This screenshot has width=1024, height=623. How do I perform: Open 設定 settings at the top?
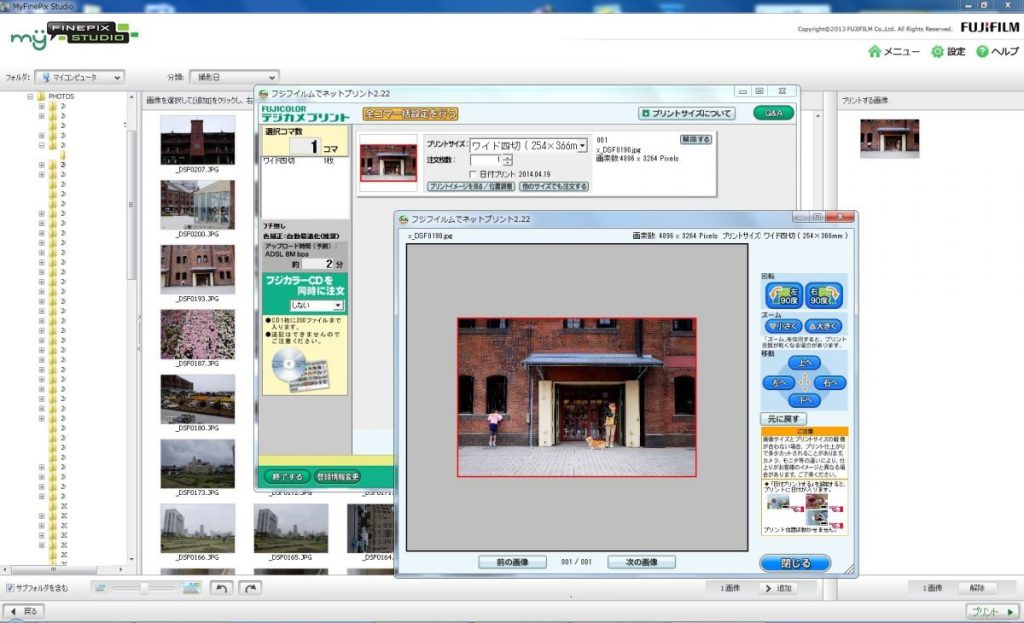948,51
